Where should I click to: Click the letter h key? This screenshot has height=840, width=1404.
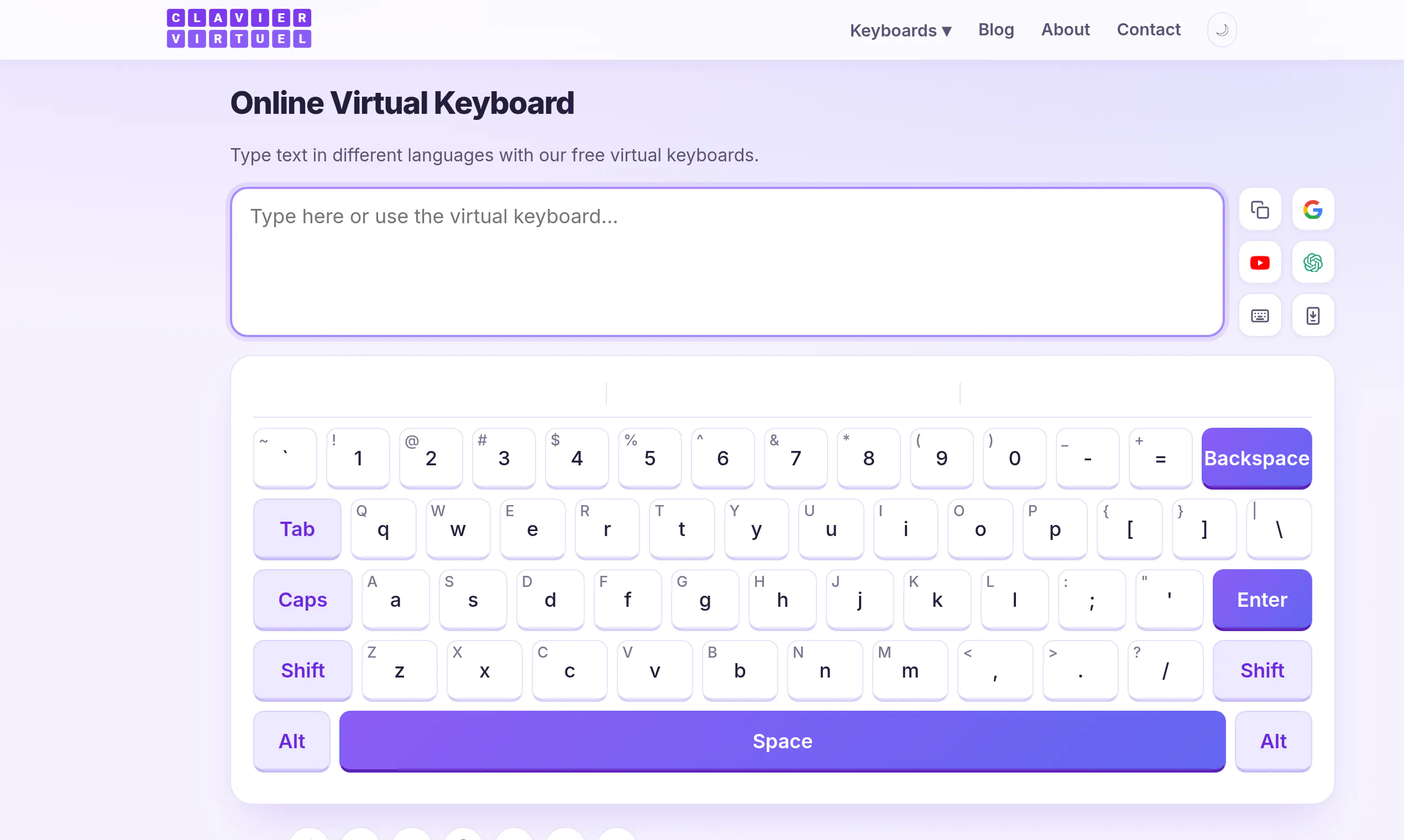pos(782,600)
